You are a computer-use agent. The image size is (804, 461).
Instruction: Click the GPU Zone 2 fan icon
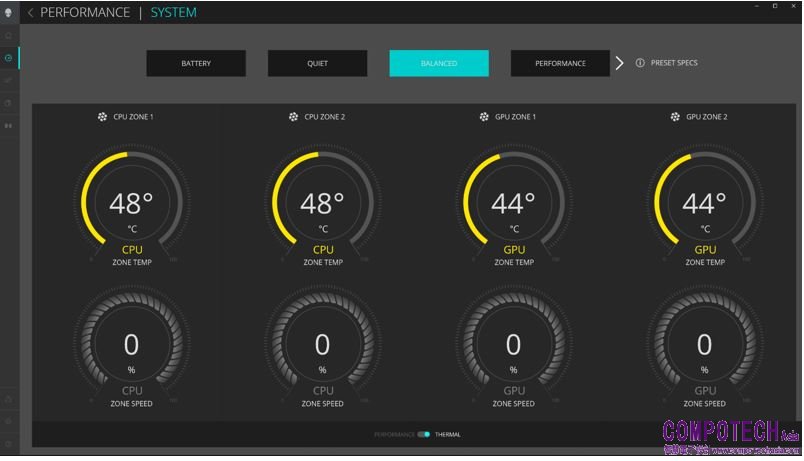tap(675, 117)
